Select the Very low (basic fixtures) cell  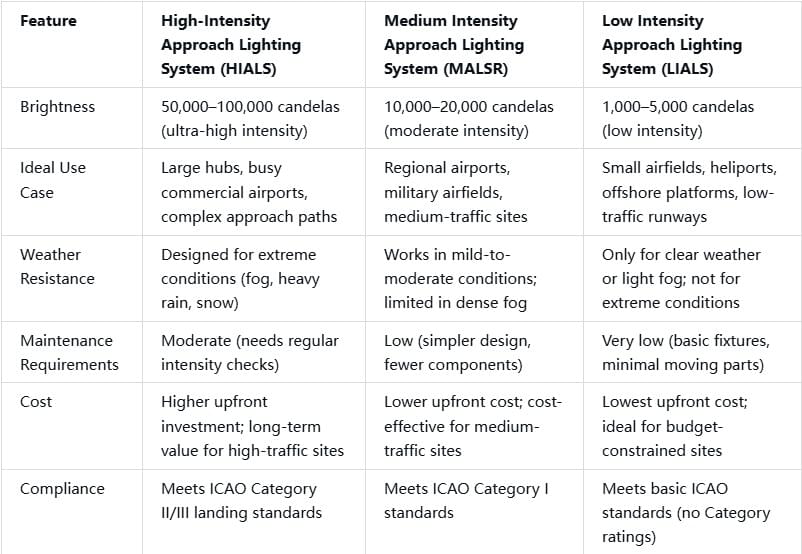688,352
